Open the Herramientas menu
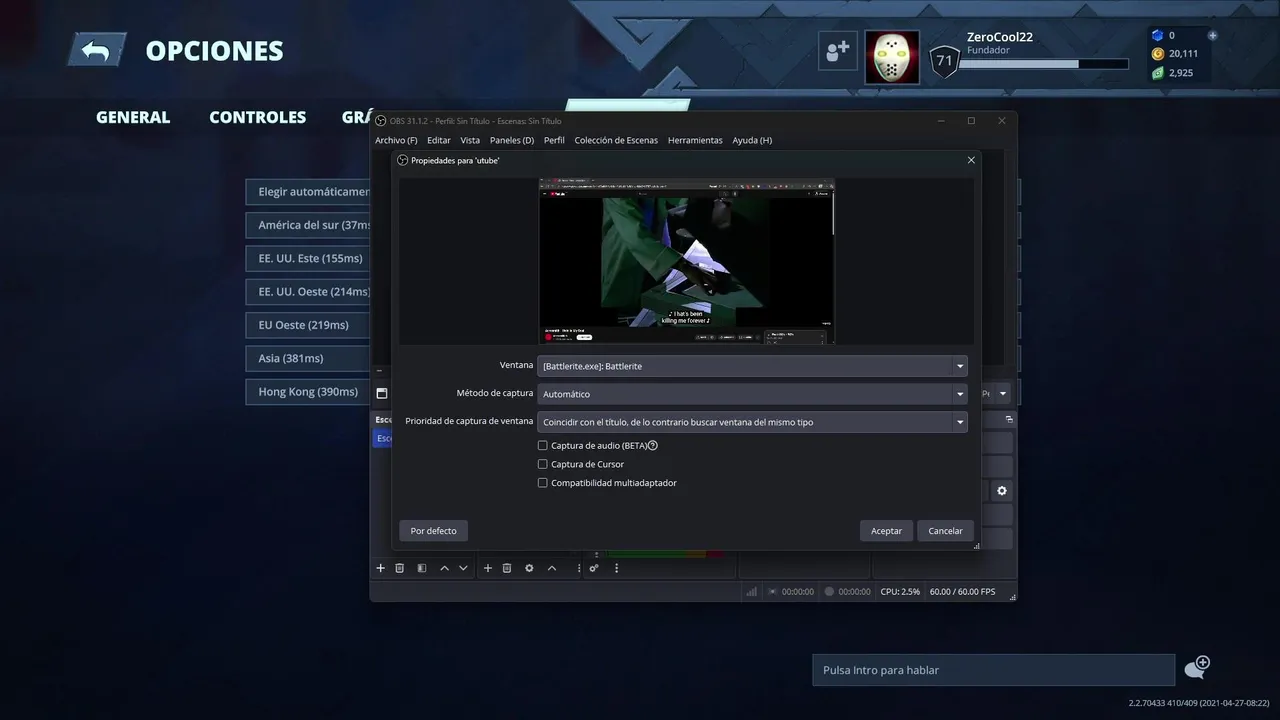 (x=695, y=140)
